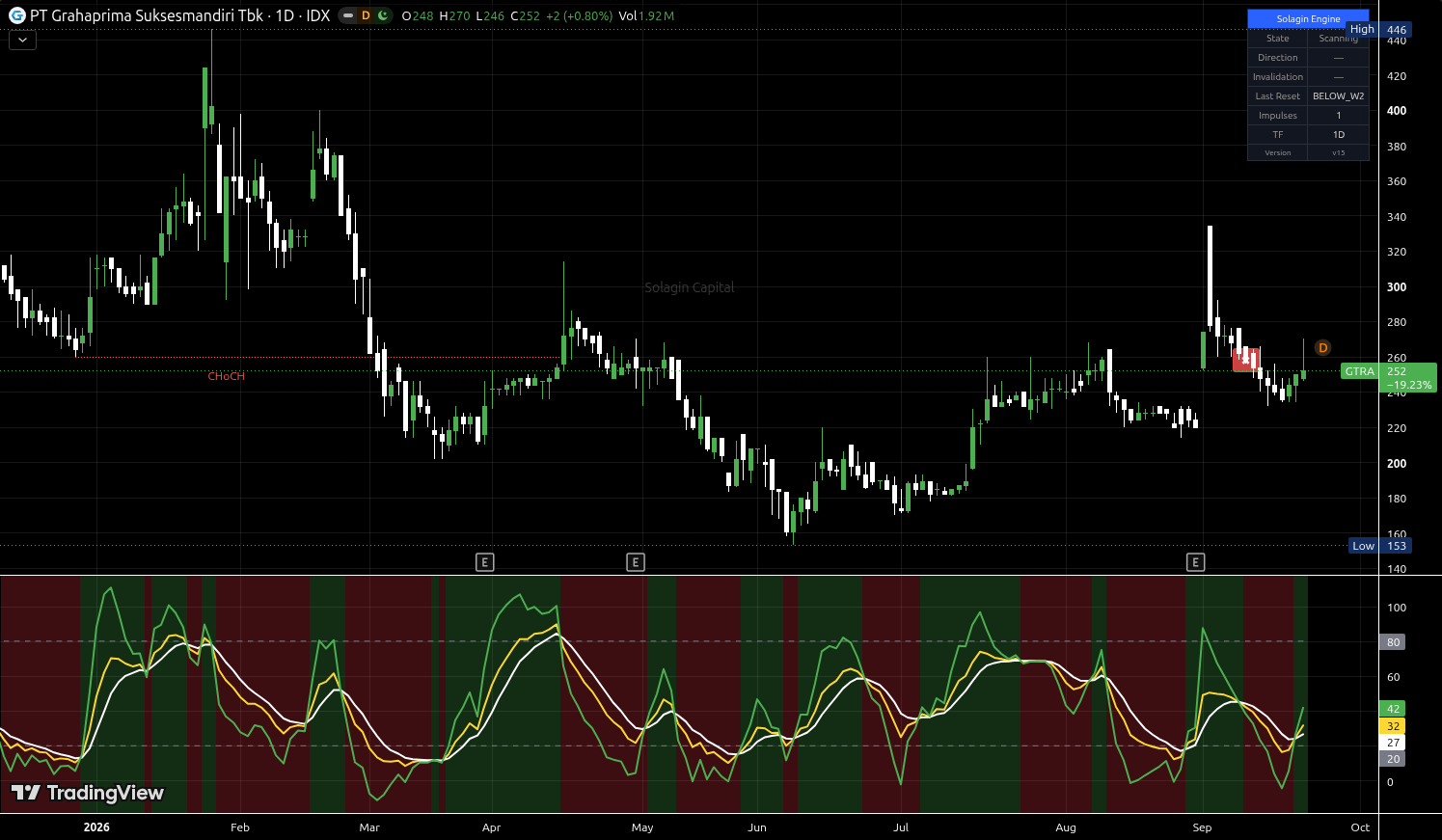This screenshot has width=1442, height=840.
Task: Click the +2 (+0.80%) change value
Action: pos(579,16)
